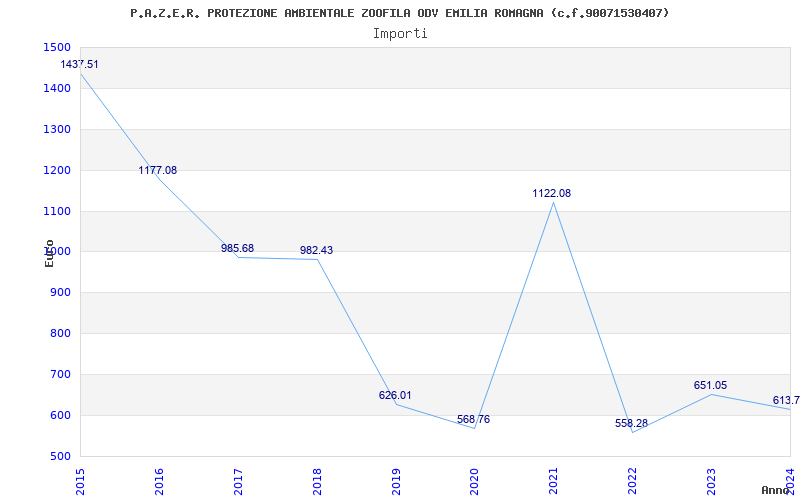Viewport: 800px width, 500px height.
Task: Click the 558.28 value label
Action: tap(631, 423)
